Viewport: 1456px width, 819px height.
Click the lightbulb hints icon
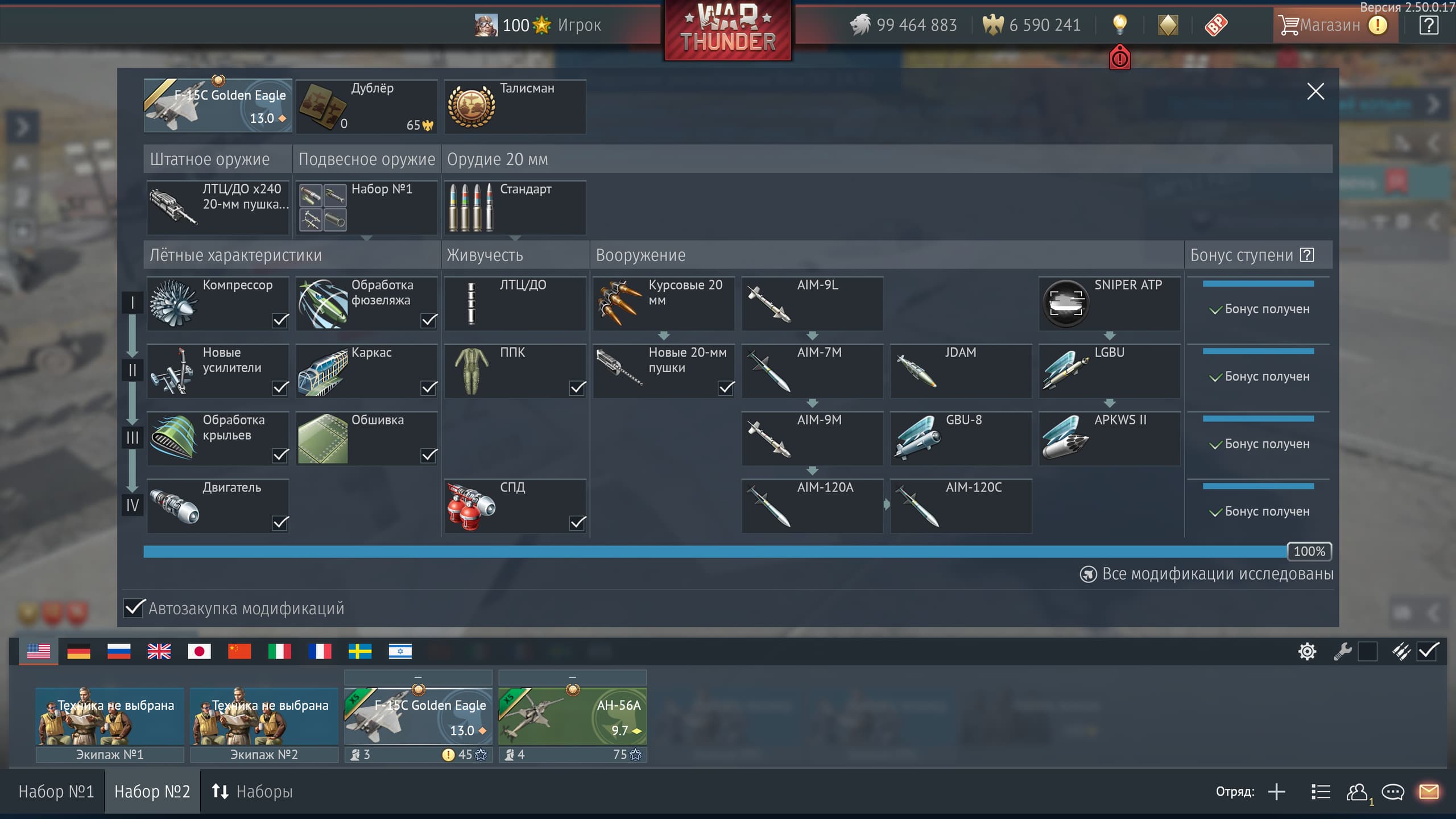1119,24
